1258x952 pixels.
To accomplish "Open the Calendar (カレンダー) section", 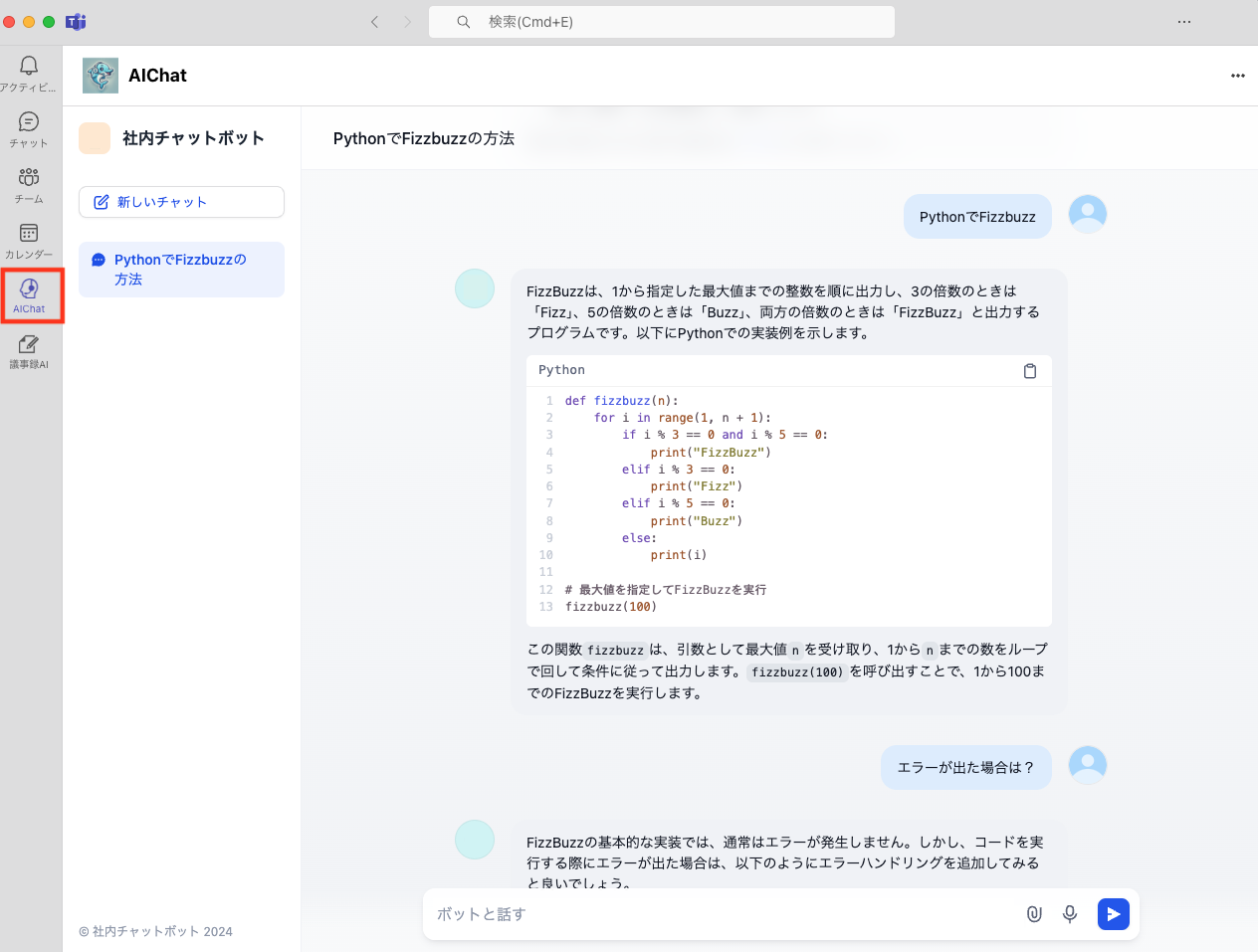I will (29, 241).
